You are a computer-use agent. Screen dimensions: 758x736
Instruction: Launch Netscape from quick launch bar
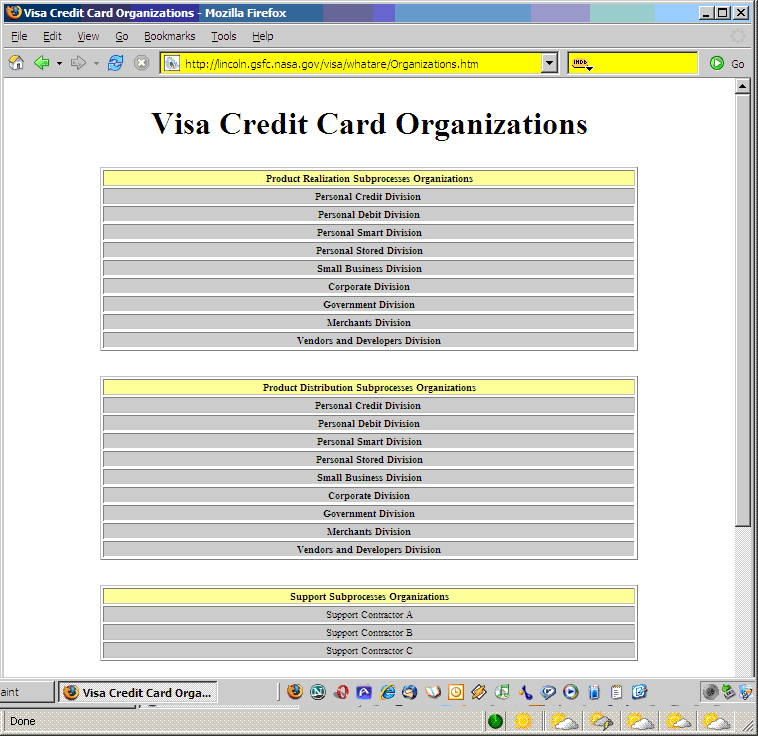pos(318,692)
